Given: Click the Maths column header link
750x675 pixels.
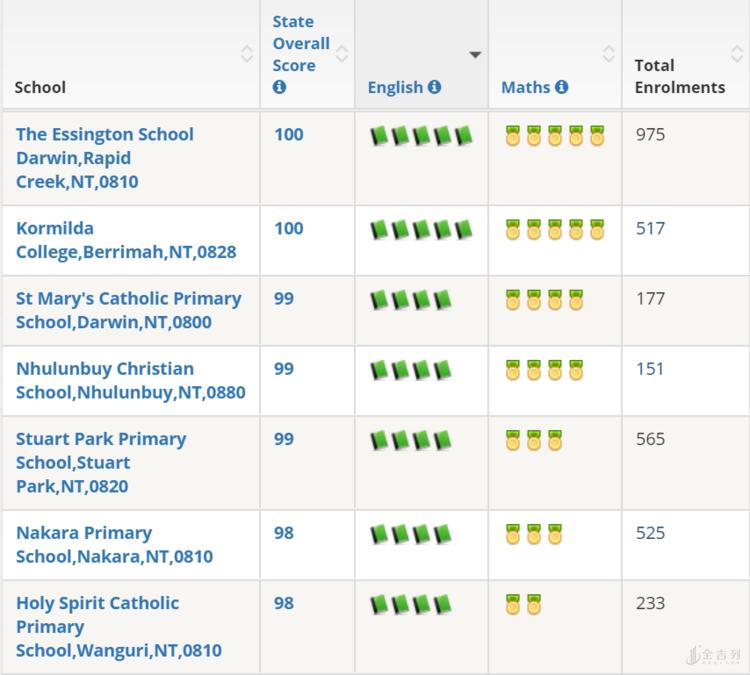Looking at the screenshot, I should point(526,88).
